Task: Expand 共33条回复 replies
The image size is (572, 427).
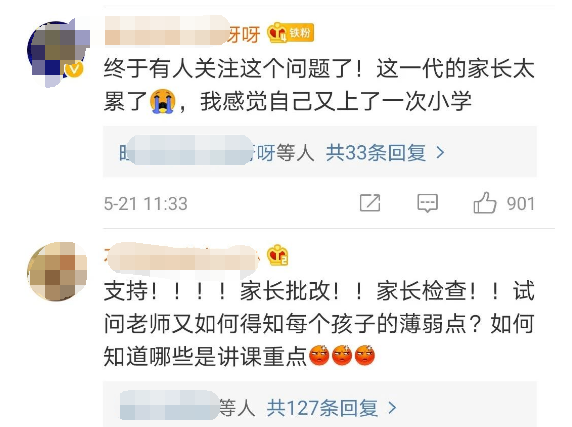Action: point(376,152)
